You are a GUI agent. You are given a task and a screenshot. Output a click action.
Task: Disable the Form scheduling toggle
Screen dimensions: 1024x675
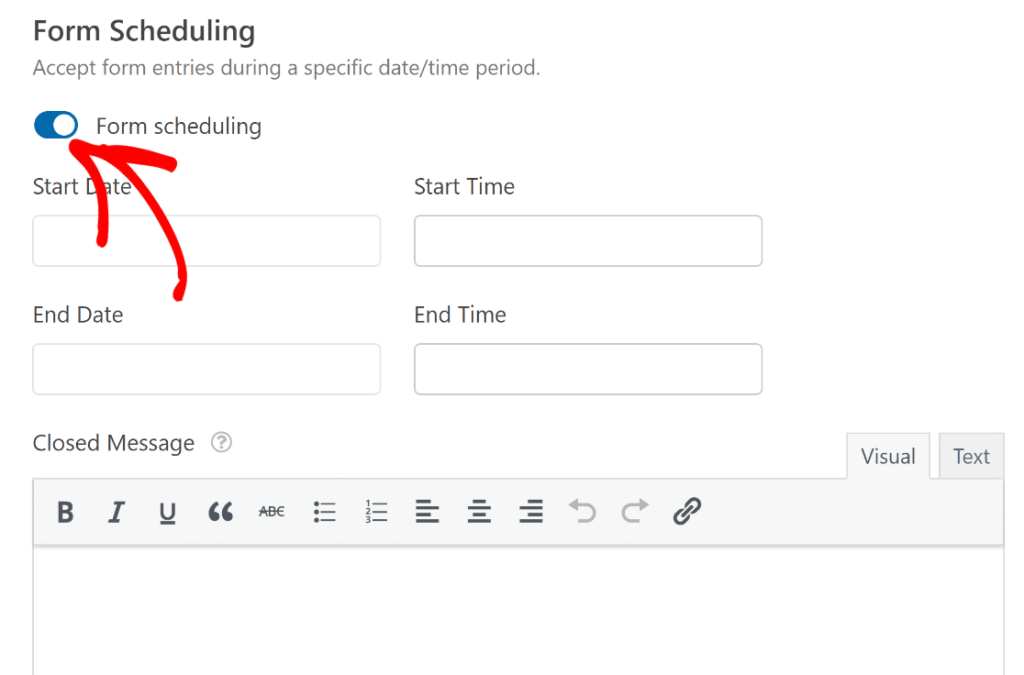56,124
